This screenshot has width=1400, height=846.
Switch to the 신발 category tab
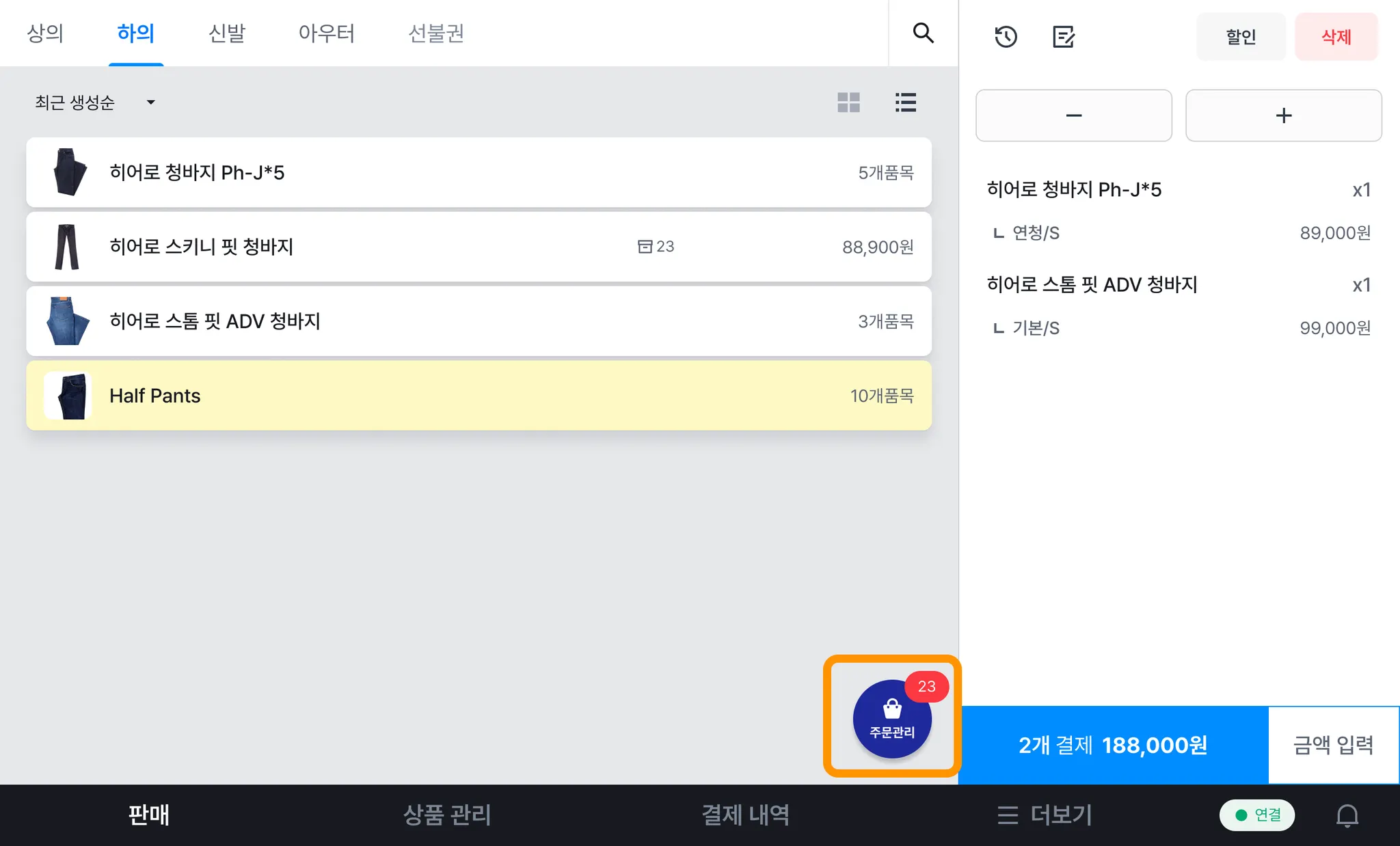click(x=226, y=33)
